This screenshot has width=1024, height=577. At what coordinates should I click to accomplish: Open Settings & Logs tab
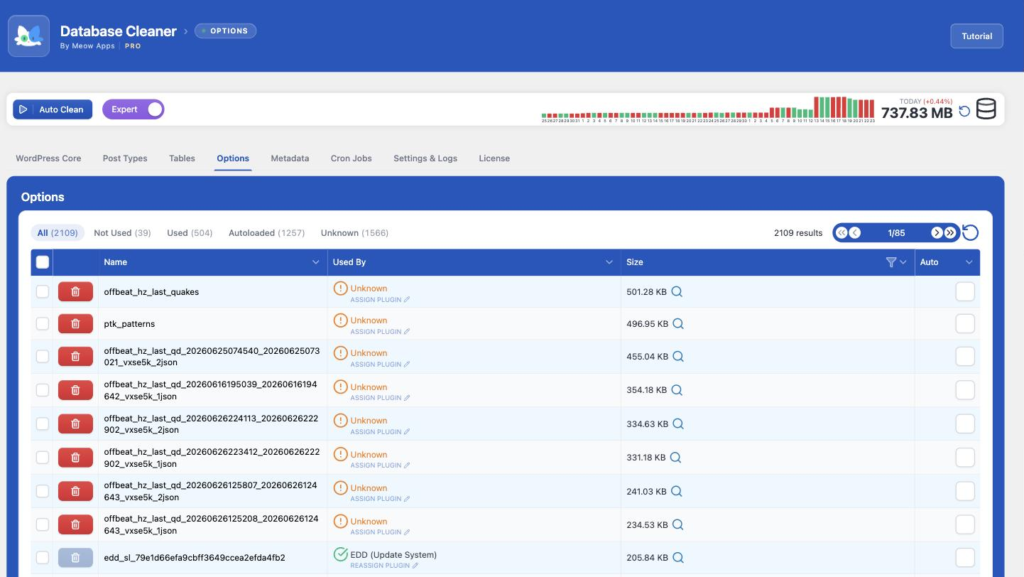(425, 159)
